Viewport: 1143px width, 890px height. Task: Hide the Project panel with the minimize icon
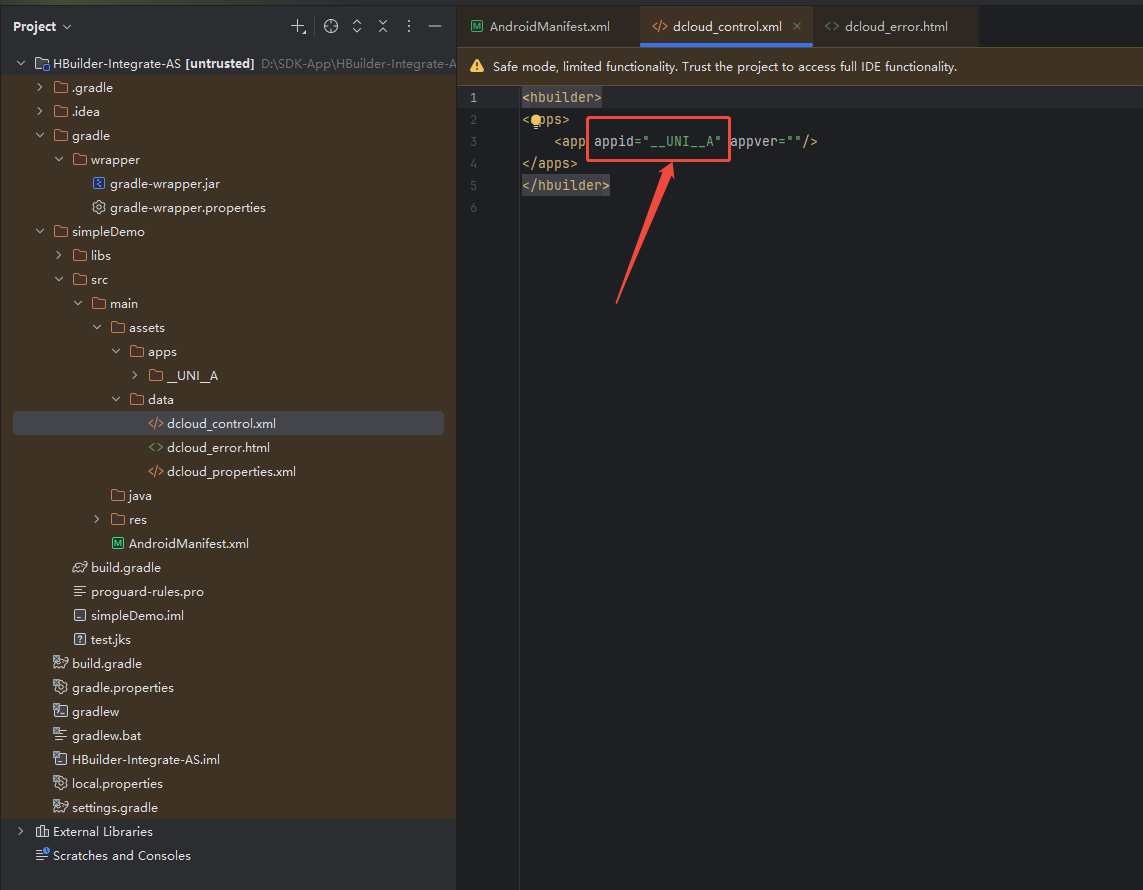point(435,27)
